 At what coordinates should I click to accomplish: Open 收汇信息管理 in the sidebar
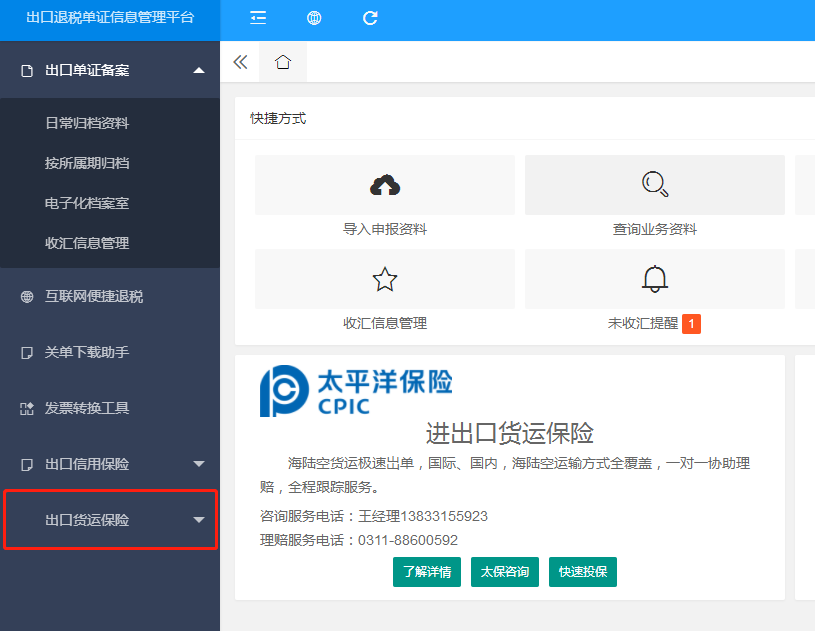point(87,243)
